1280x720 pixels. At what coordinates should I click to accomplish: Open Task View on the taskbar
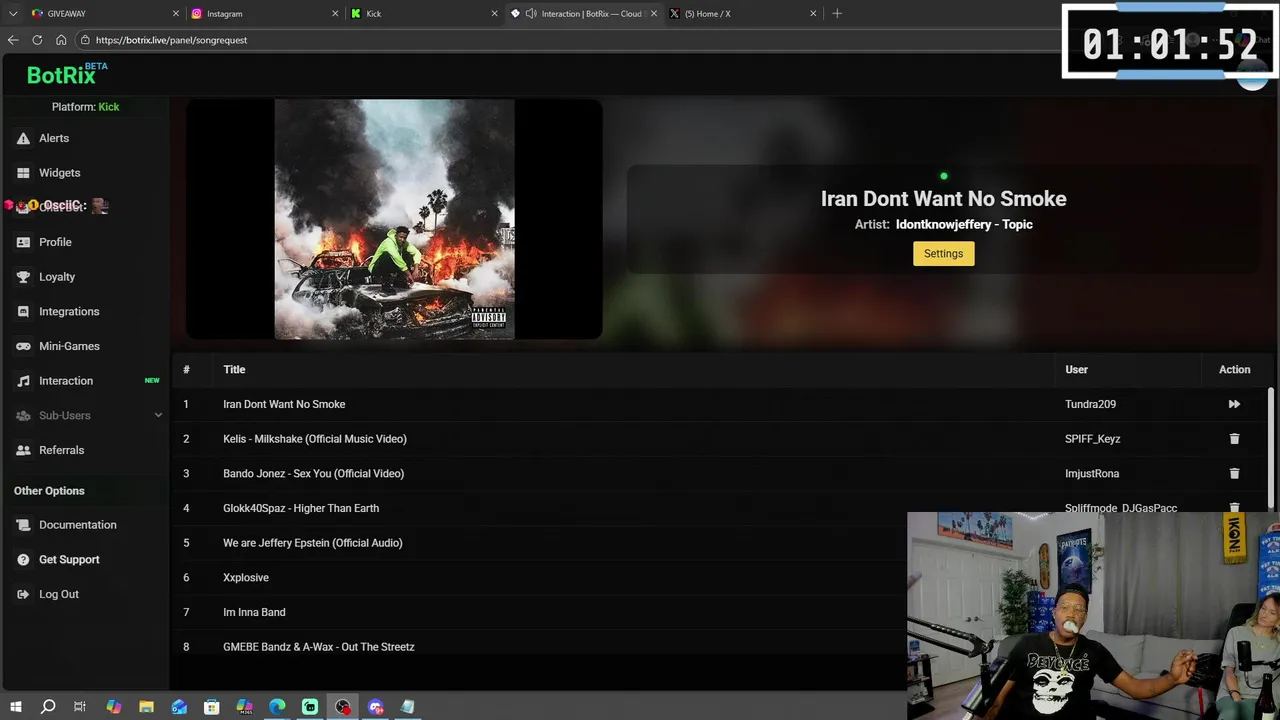click(80, 707)
